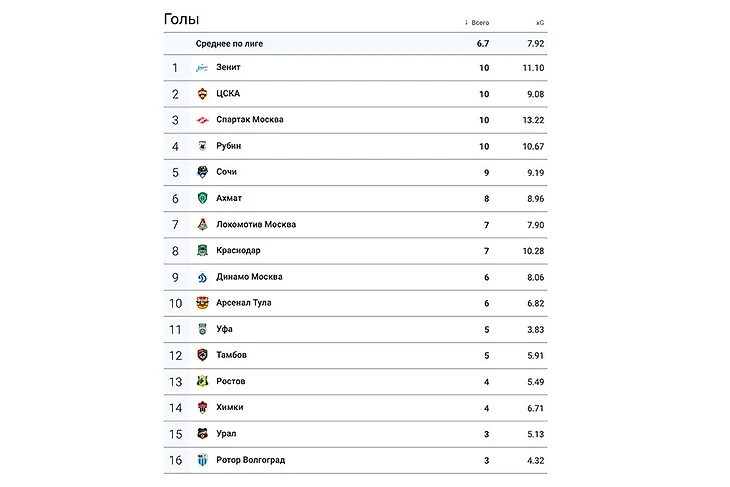This screenshot has width=730, height=487.
Task: Click the Arsenal Tula logo
Action: coord(202,303)
